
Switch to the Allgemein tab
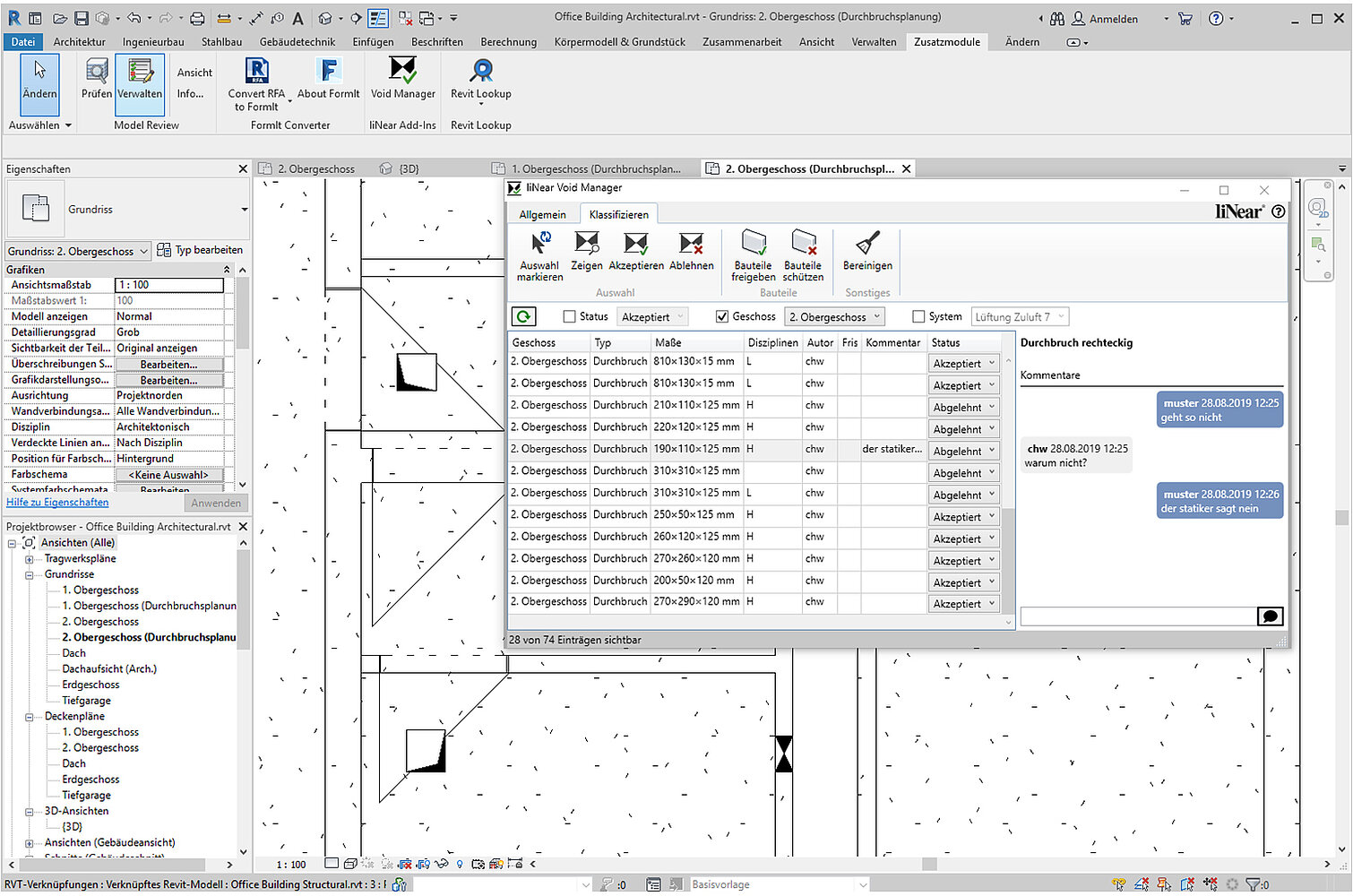point(542,215)
